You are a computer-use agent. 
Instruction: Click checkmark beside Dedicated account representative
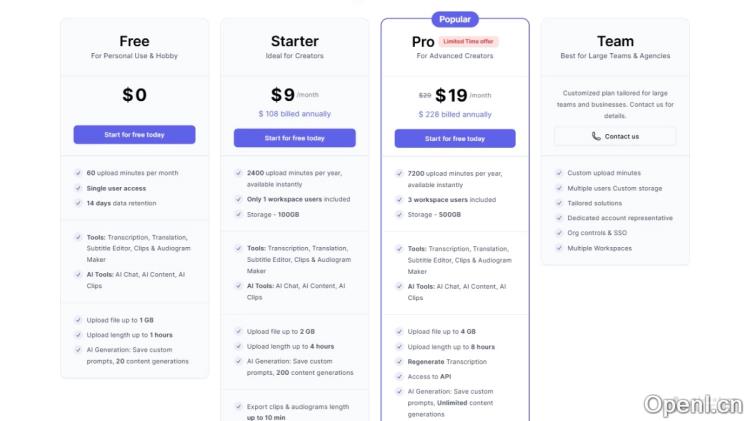tap(558, 218)
